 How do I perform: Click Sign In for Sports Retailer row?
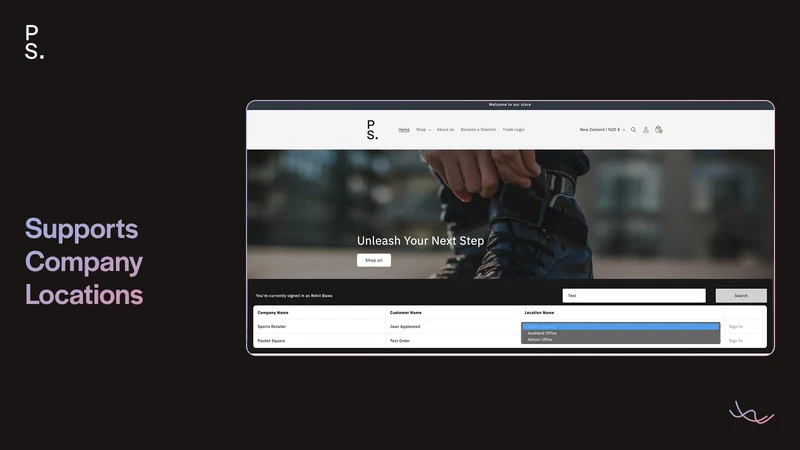[x=736, y=327]
